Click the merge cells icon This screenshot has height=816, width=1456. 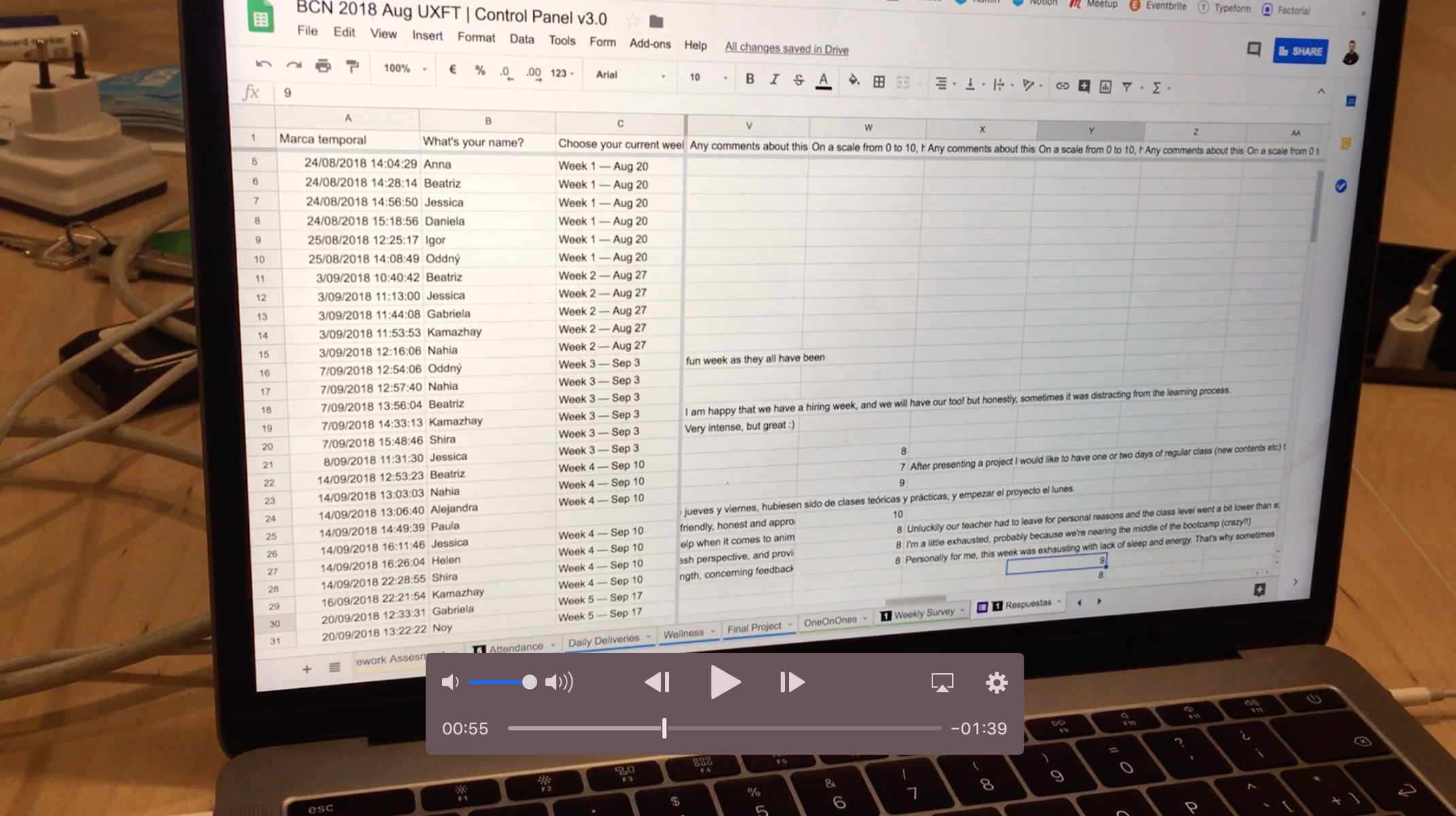(x=903, y=82)
